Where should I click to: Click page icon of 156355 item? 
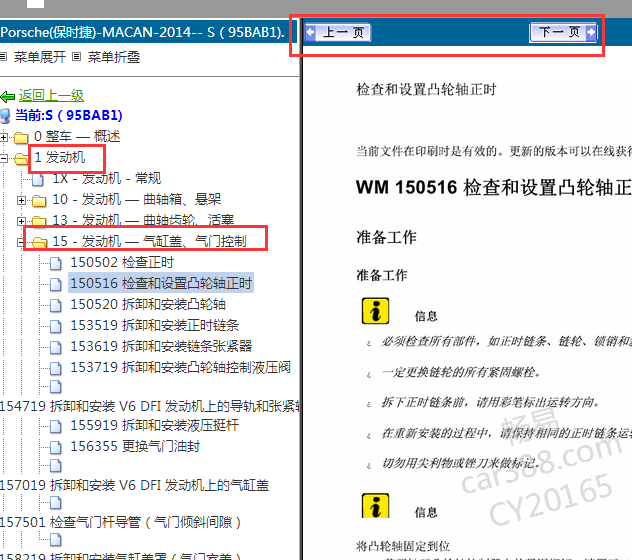coord(56,447)
